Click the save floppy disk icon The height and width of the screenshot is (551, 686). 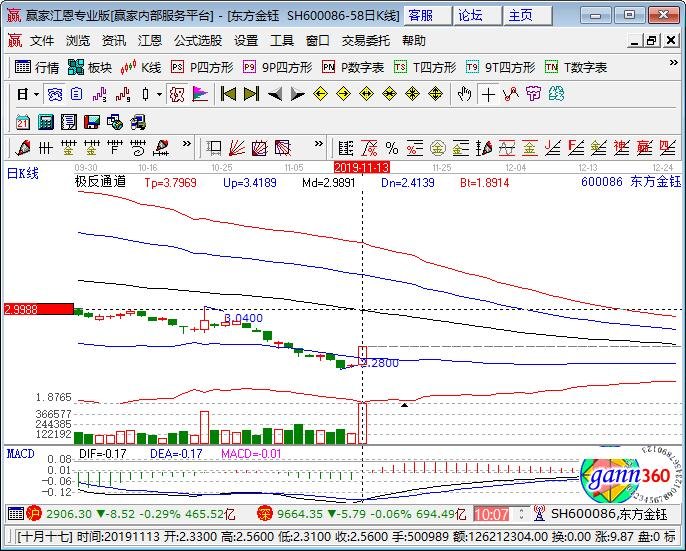pyautogui.click(x=92, y=121)
